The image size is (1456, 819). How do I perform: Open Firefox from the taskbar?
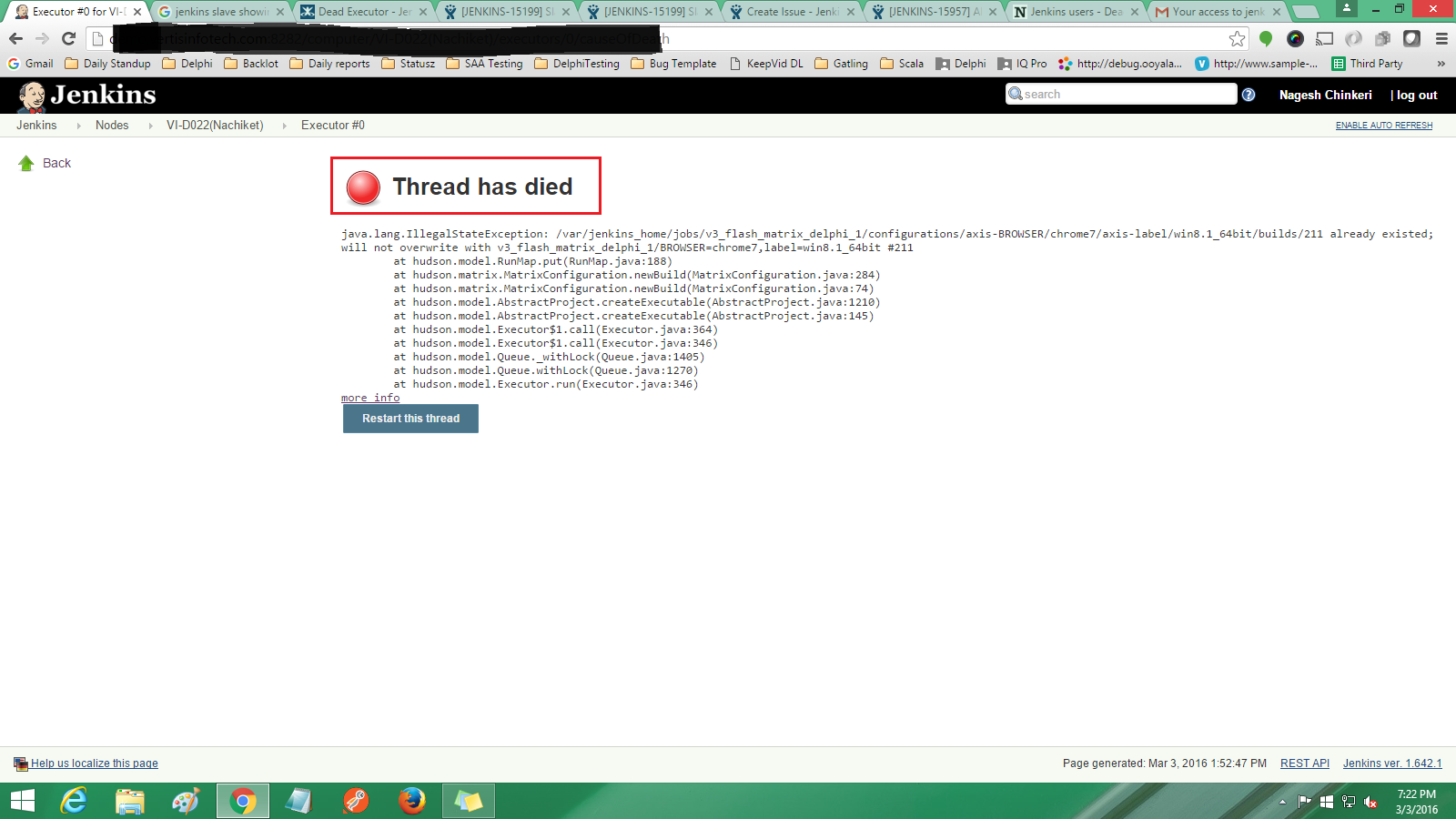(411, 801)
